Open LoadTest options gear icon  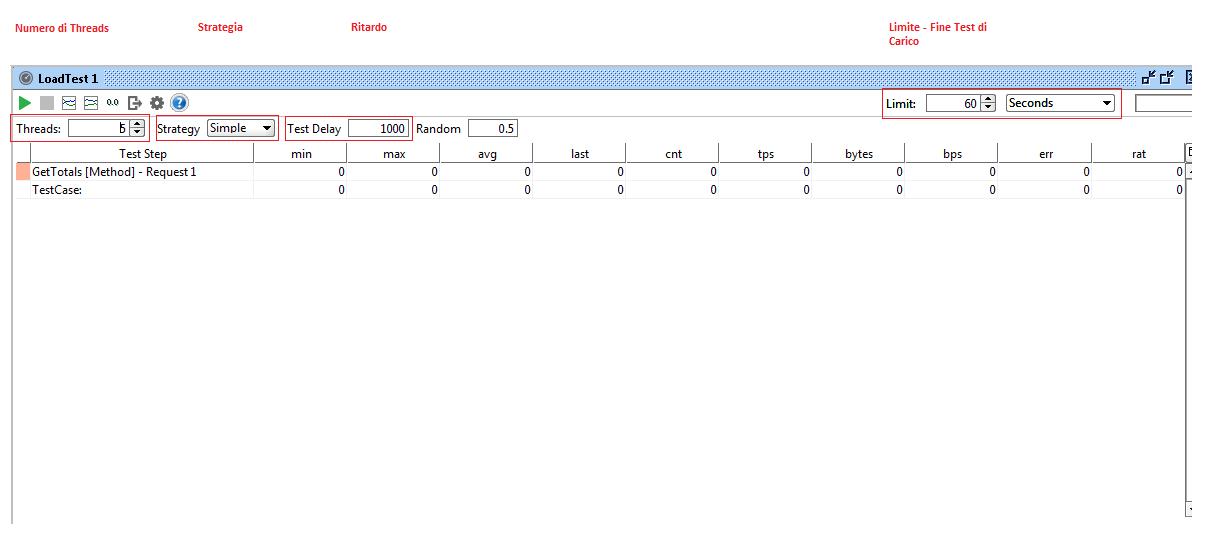pos(157,103)
